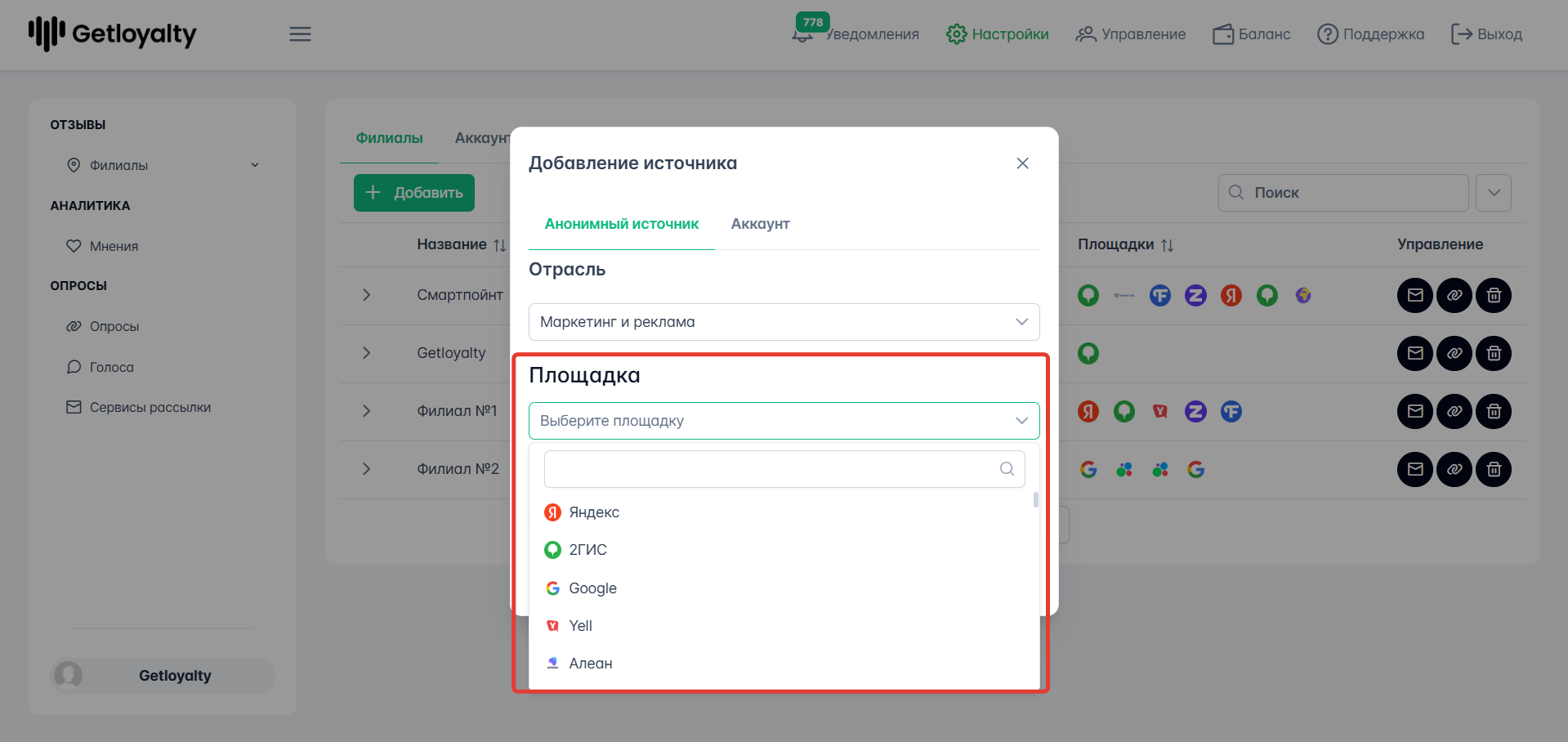This screenshot has width=1568, height=742.
Task: Close the Добавление источника dialog
Action: click(x=1022, y=163)
